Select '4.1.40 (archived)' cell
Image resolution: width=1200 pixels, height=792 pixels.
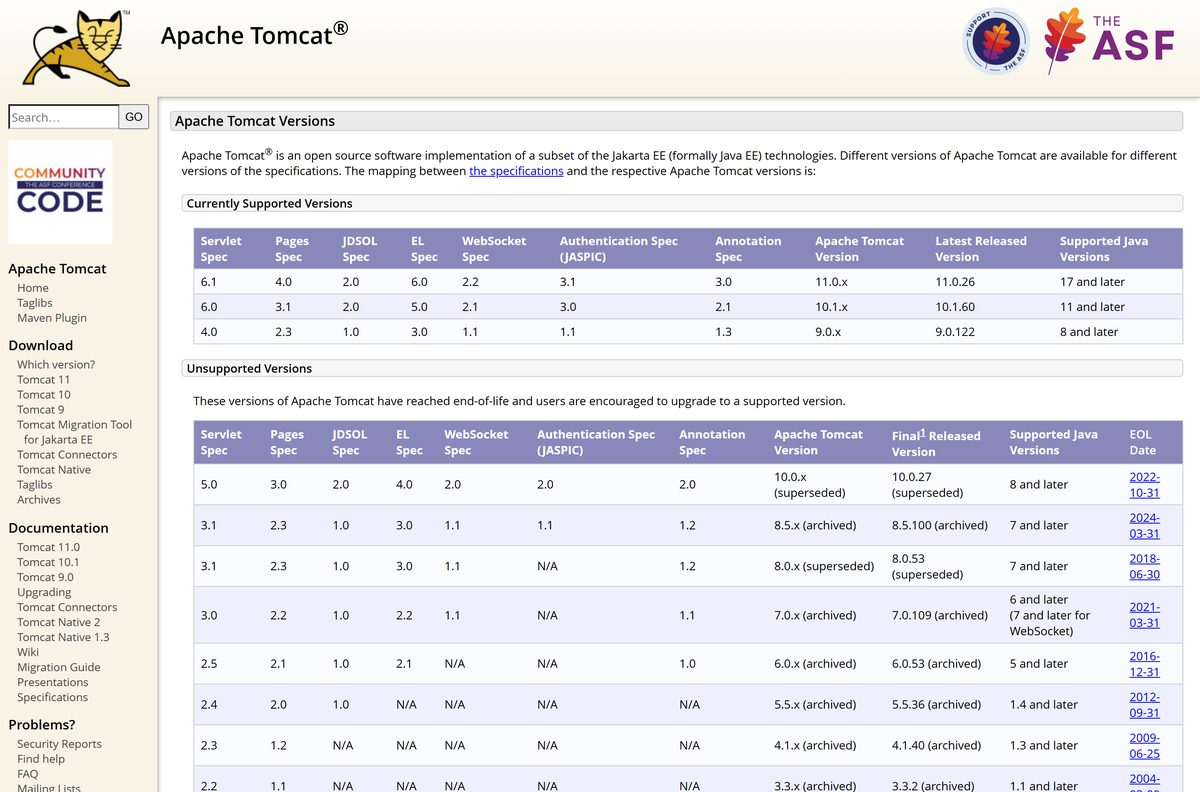pos(943,746)
